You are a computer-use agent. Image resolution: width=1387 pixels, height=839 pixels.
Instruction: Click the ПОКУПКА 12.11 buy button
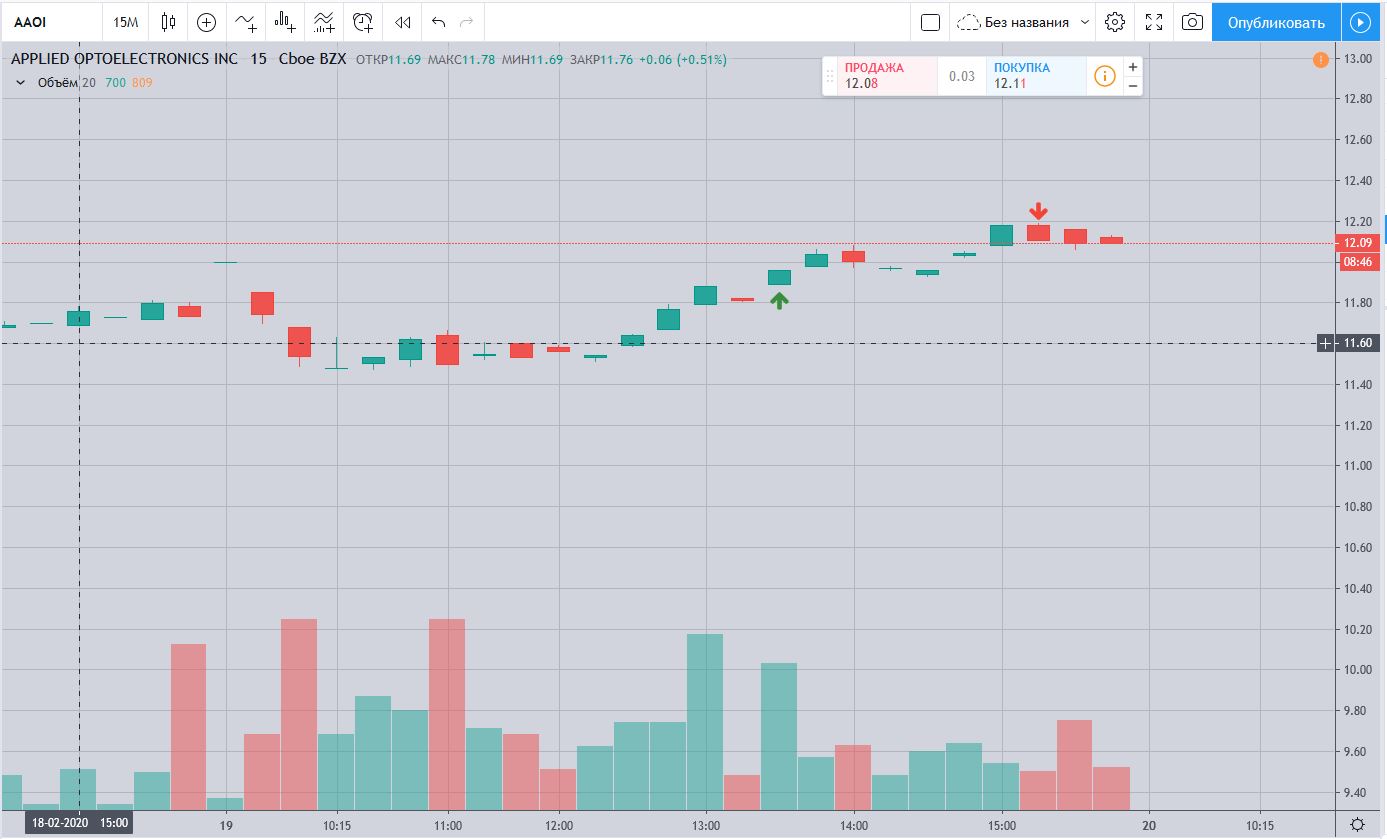[1036, 76]
